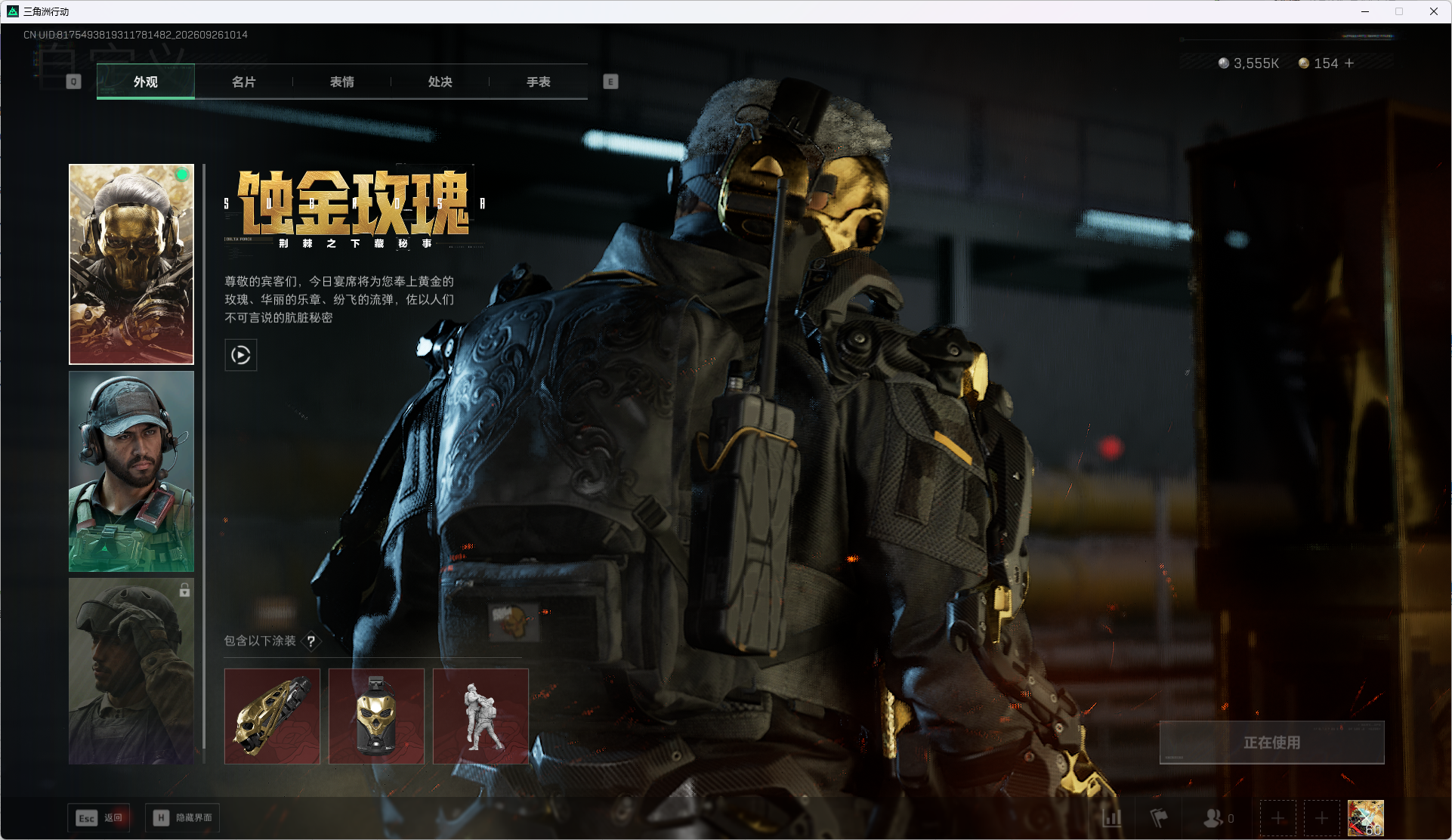The width and height of the screenshot is (1452, 840).
Task: Click the Esc 返回 button
Action: 99,818
